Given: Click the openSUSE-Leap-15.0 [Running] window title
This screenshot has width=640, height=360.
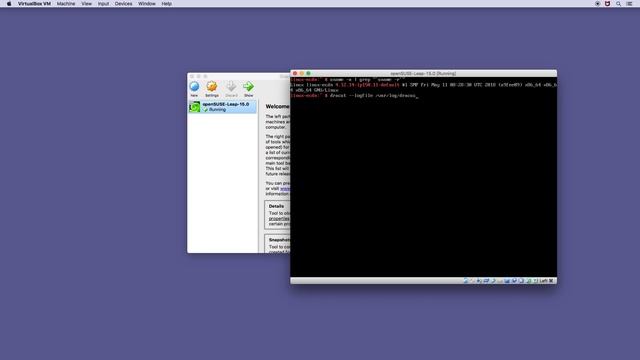Looking at the screenshot, I should pyautogui.click(x=423, y=73).
